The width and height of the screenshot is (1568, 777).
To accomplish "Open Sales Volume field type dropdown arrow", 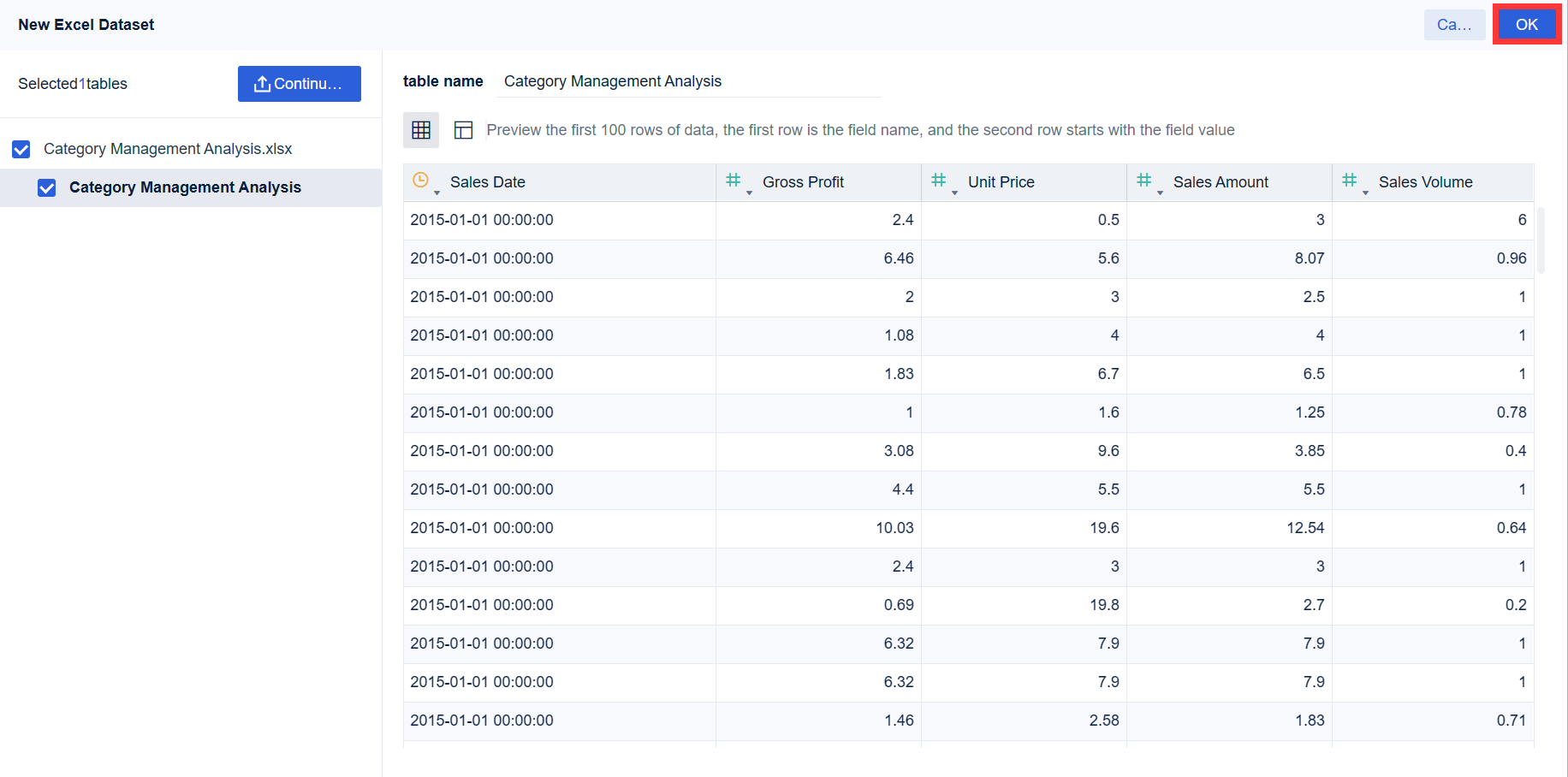I will (1365, 193).
